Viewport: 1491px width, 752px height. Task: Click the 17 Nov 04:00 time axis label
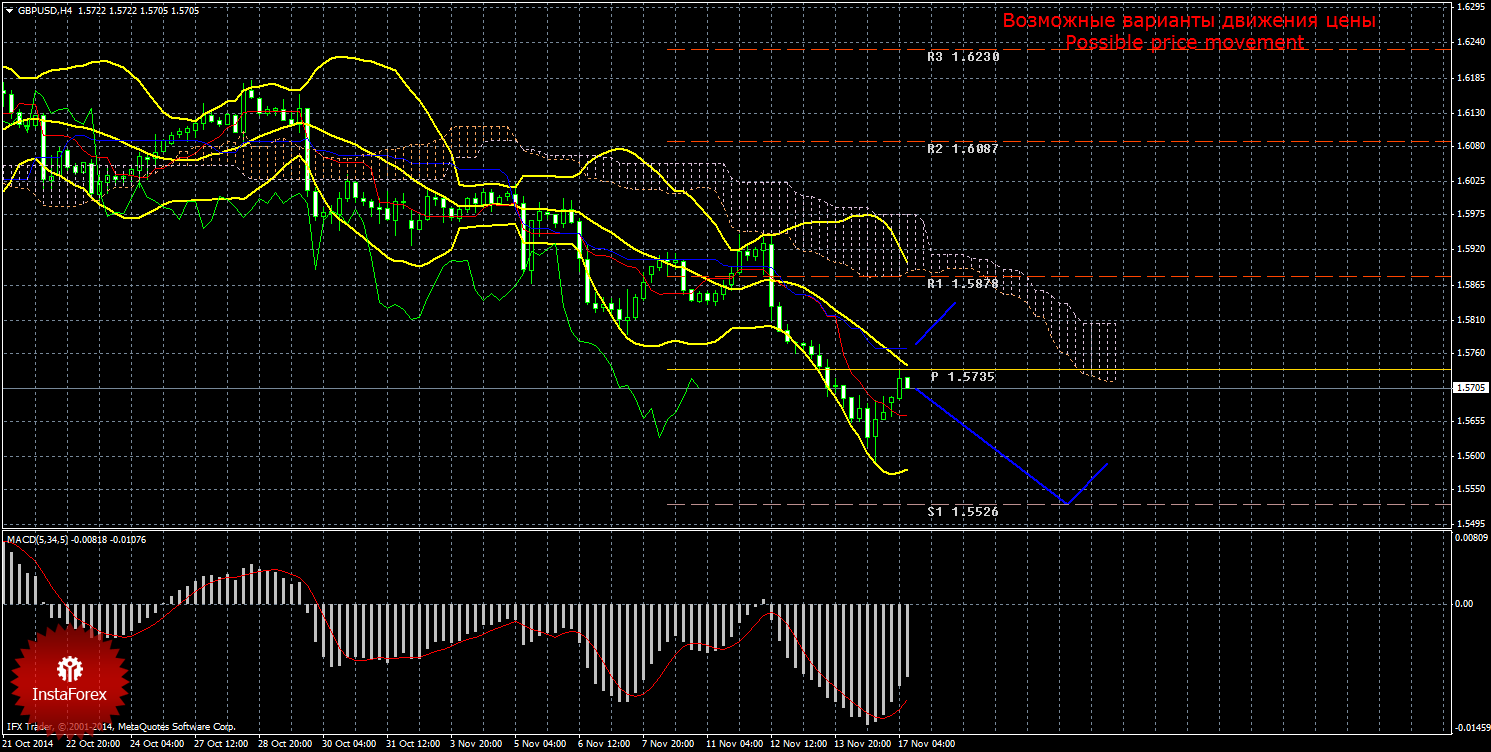click(x=924, y=744)
